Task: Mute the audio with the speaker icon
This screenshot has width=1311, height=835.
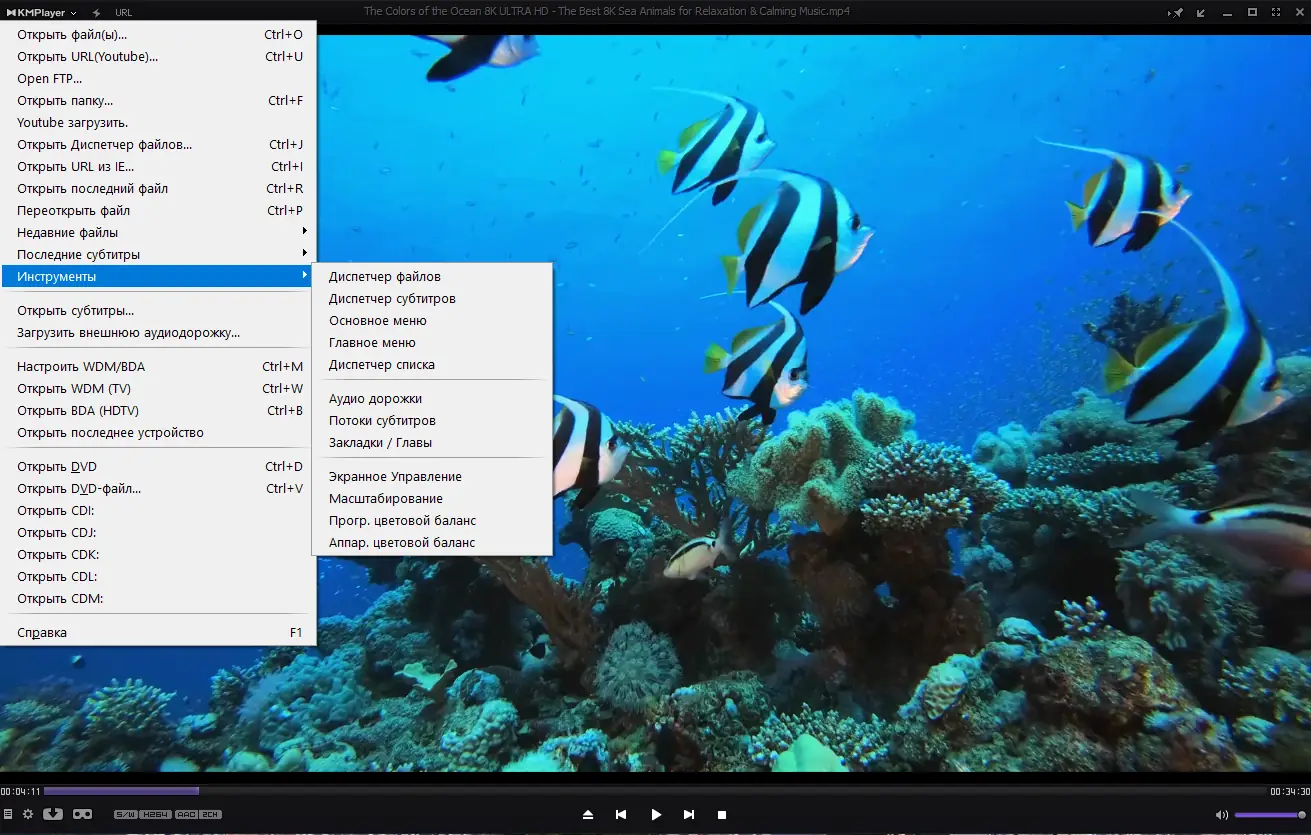Action: click(1222, 815)
